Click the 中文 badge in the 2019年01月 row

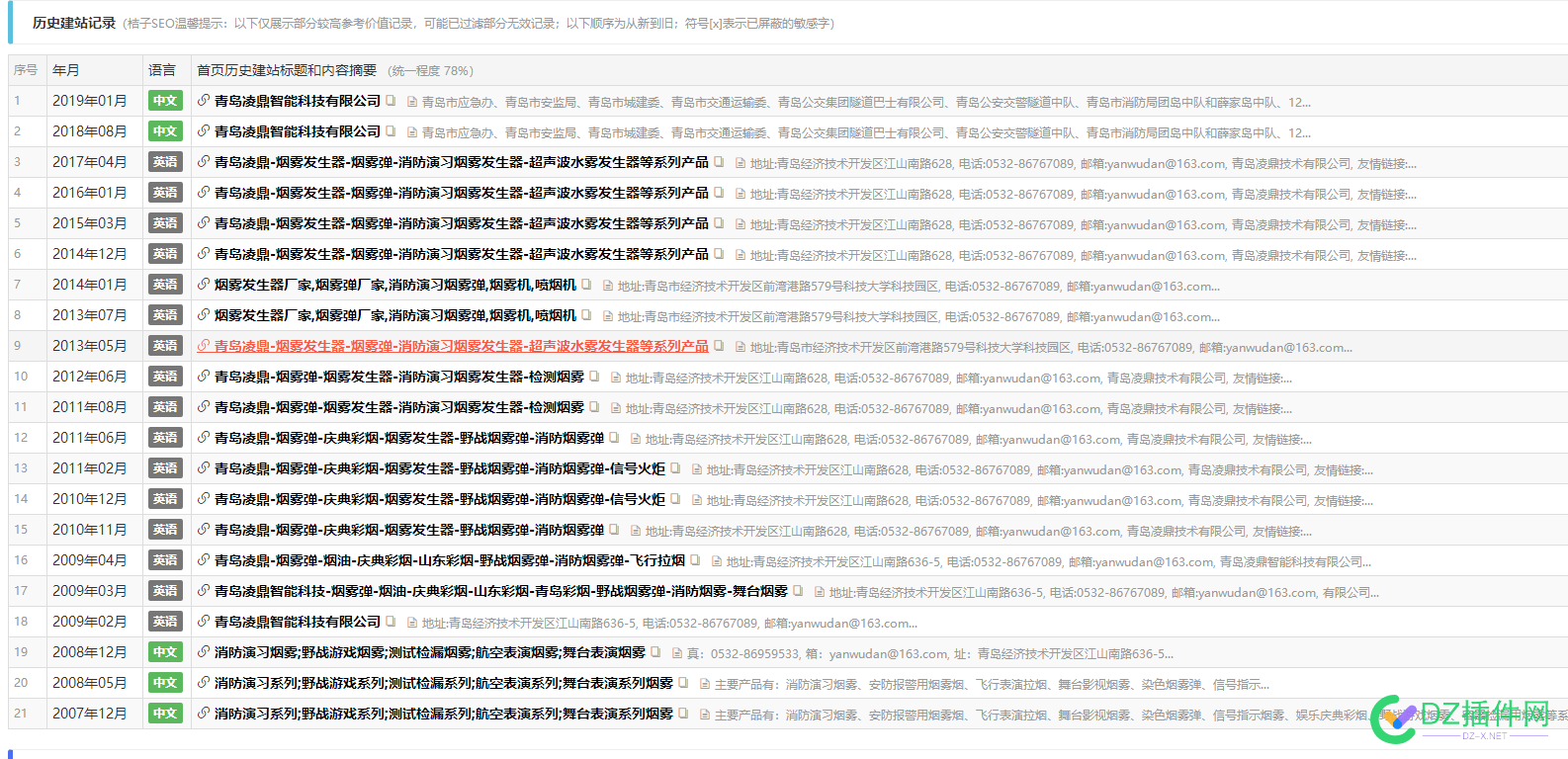click(x=165, y=101)
